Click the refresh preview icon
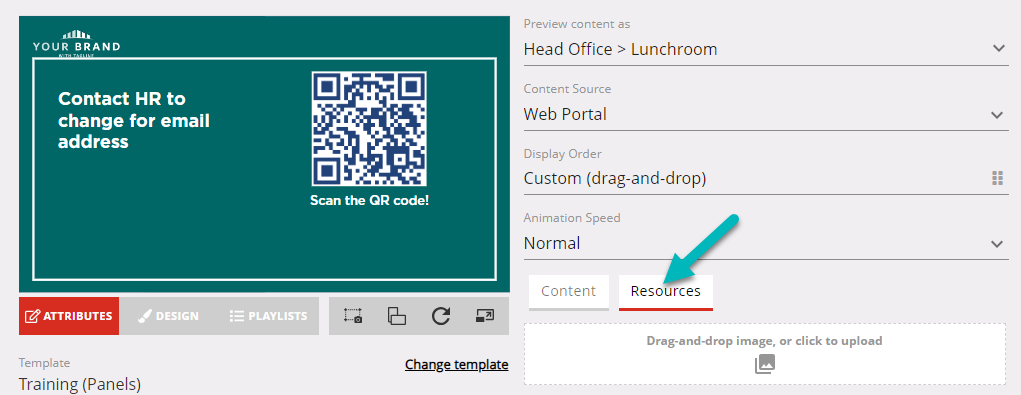1021x395 pixels. click(441, 316)
